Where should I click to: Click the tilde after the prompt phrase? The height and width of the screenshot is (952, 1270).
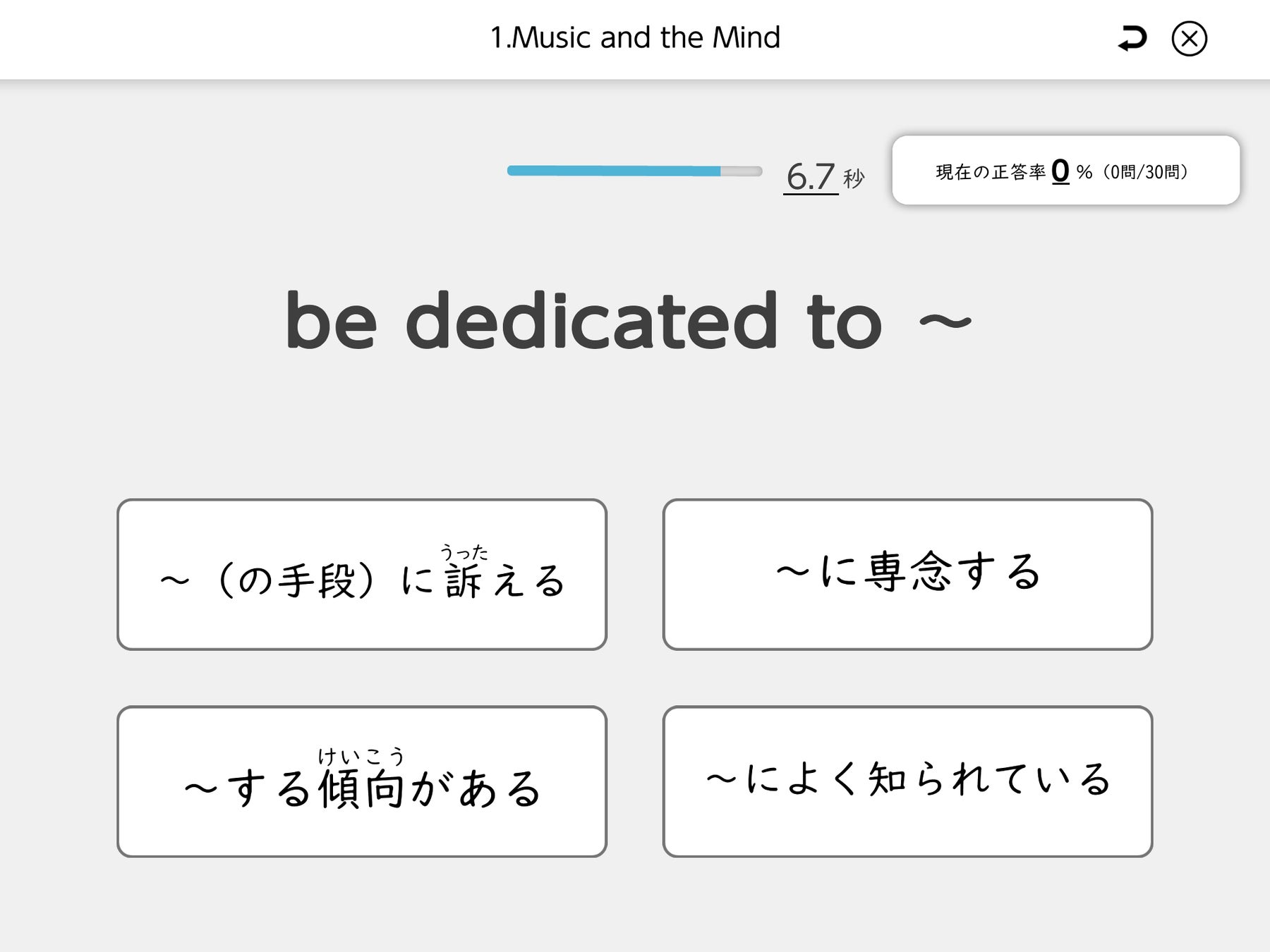[945, 322]
